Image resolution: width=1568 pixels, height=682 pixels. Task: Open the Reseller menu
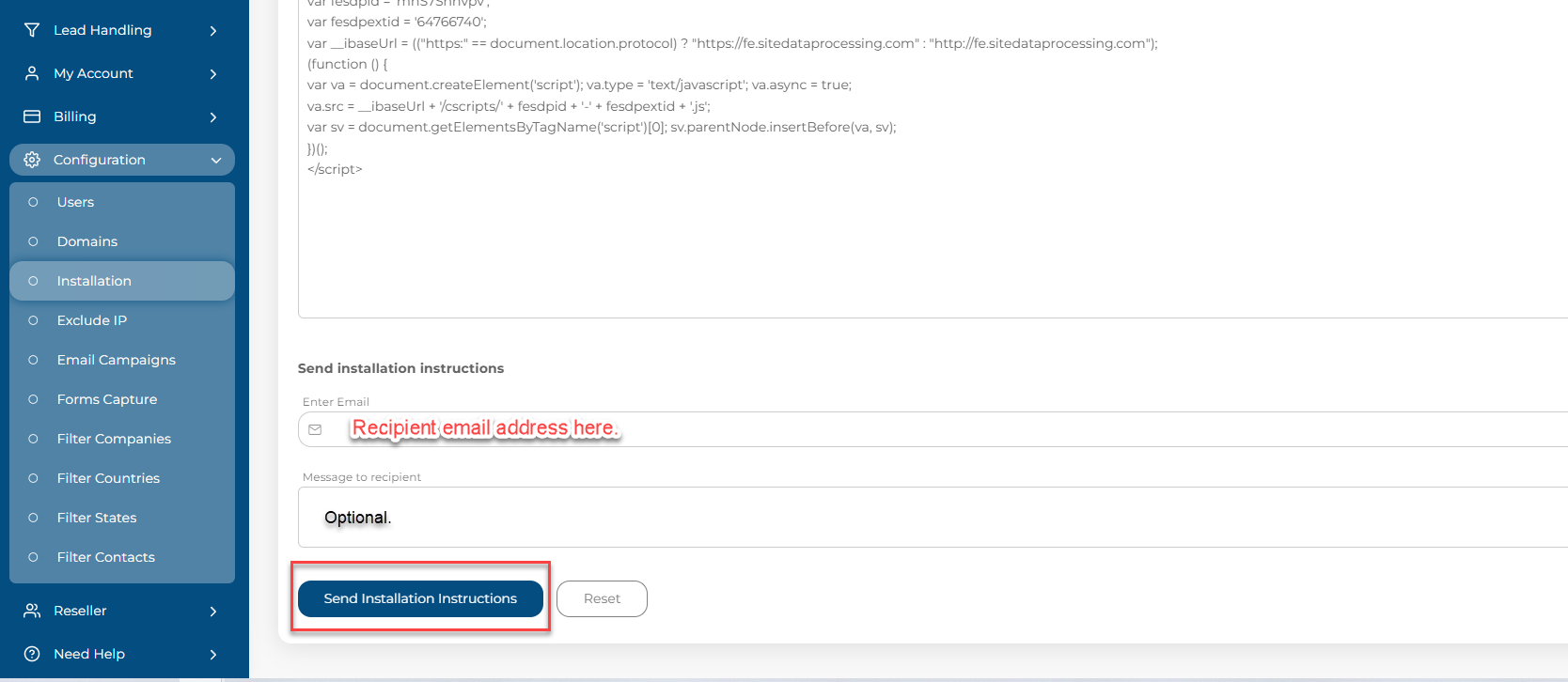tap(122, 611)
